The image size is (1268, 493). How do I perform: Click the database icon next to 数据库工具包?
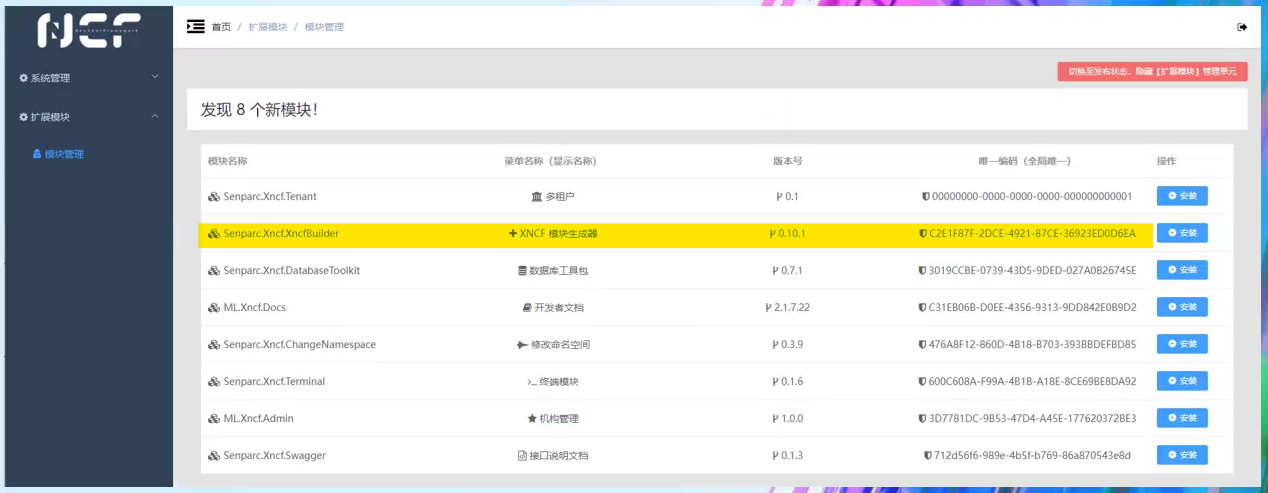522,271
